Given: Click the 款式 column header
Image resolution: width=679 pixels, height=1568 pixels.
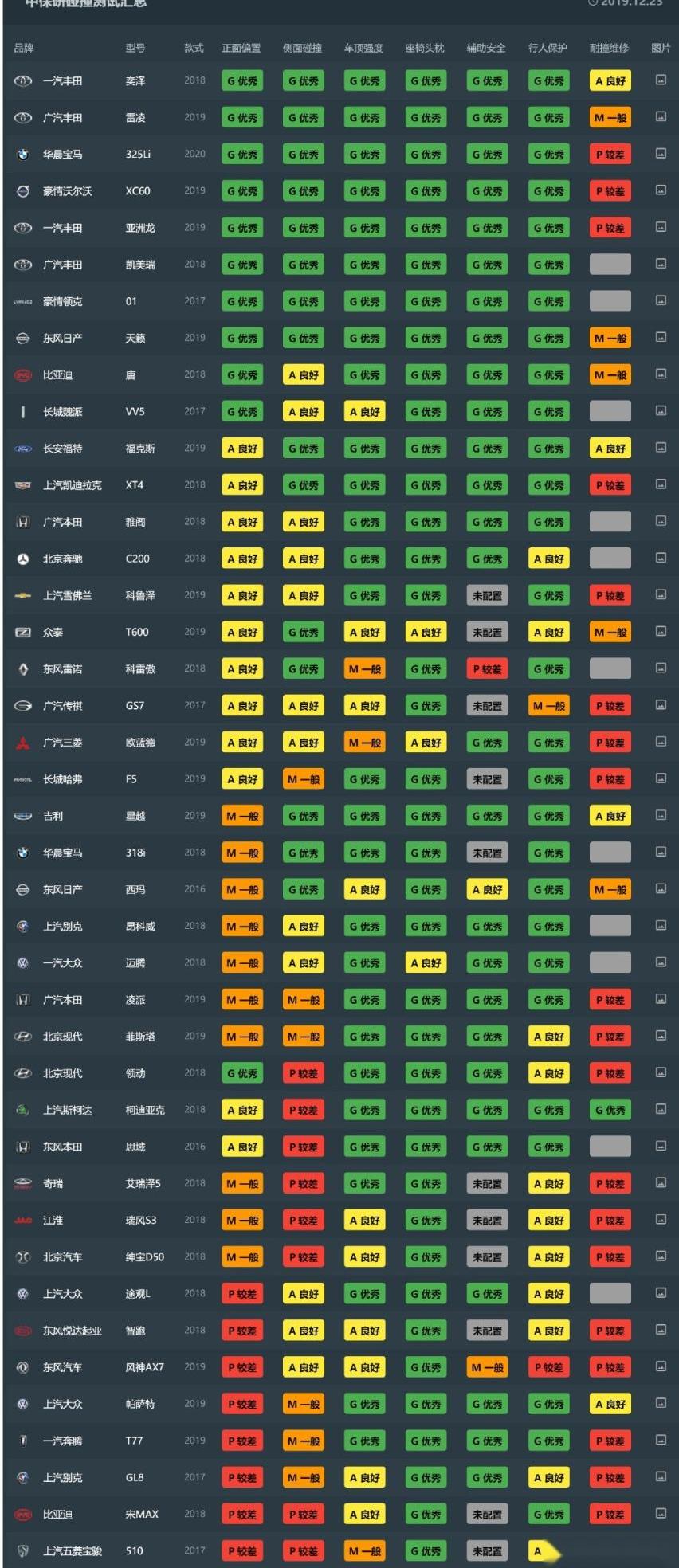Looking at the screenshot, I should (x=194, y=48).
